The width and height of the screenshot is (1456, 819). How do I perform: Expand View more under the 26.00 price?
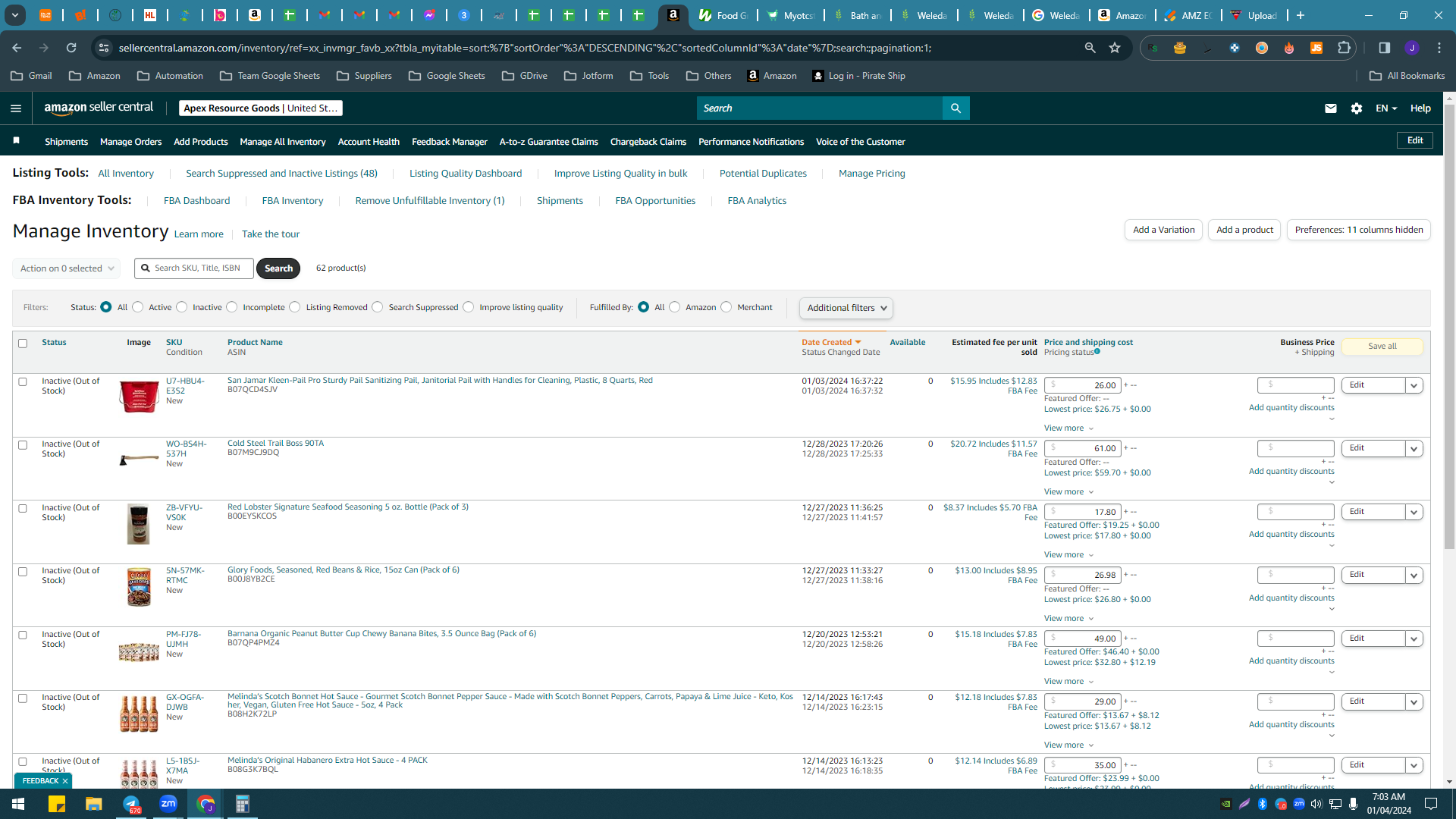click(x=1068, y=428)
